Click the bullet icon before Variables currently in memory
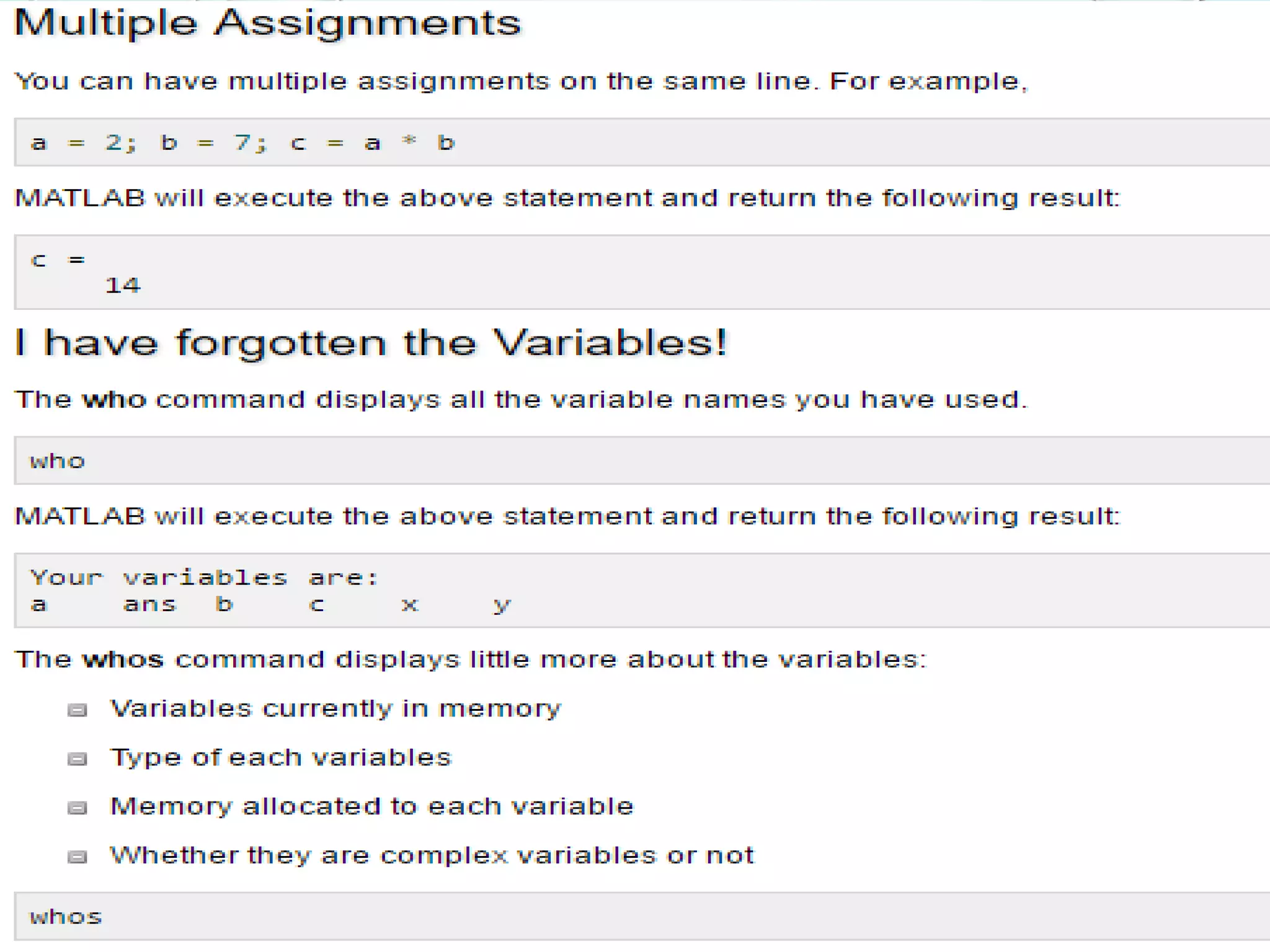Screen dimensions: 1270x952 pos(77,710)
